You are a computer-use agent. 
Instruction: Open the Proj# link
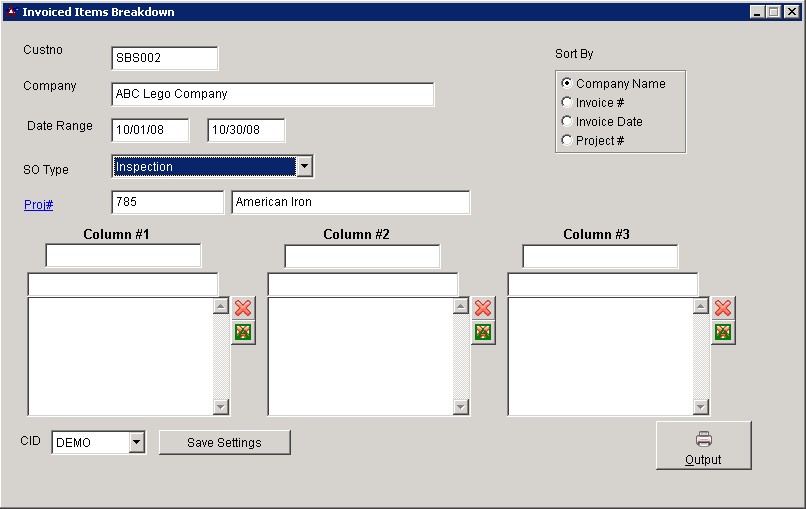(38, 205)
